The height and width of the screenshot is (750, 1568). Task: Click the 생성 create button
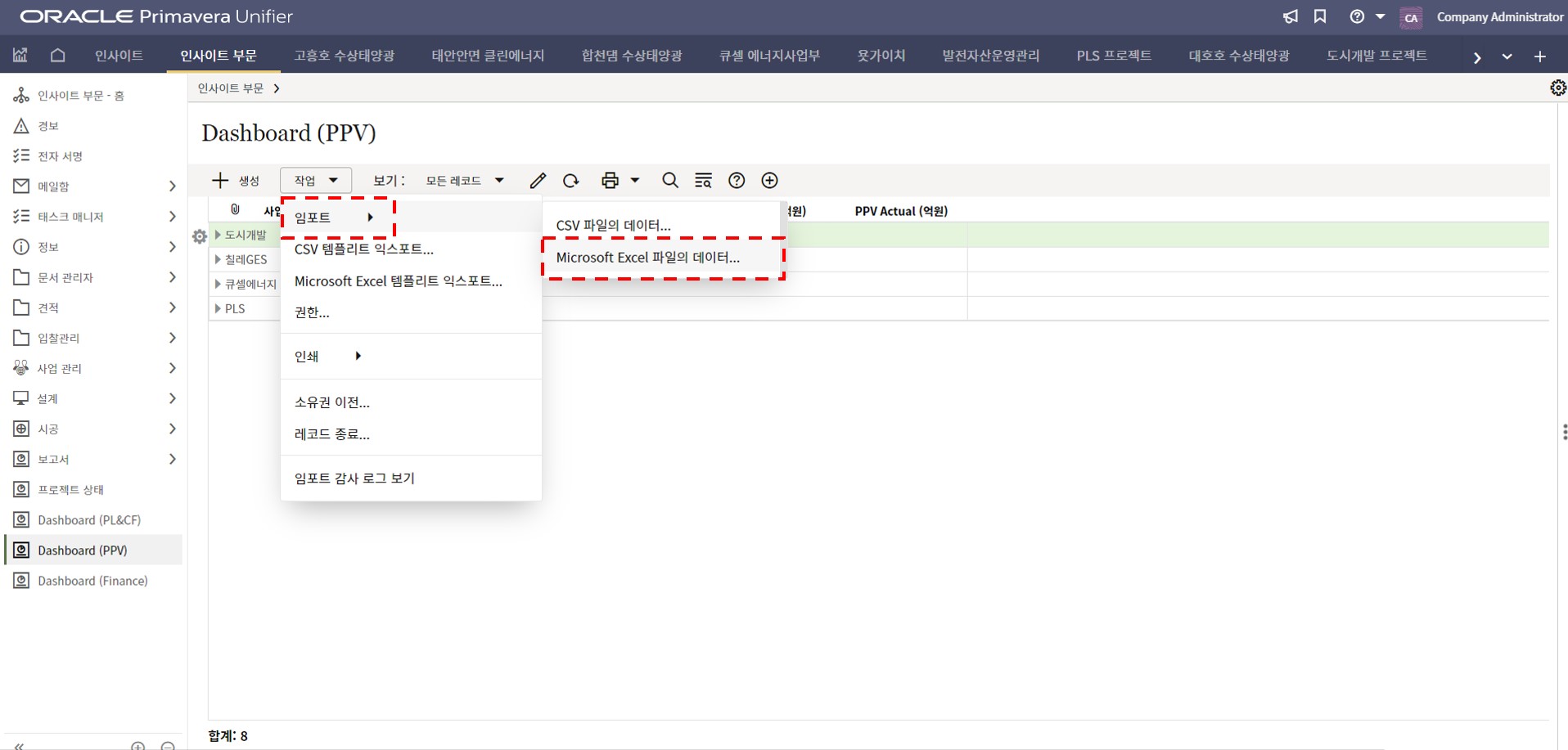[x=236, y=181]
